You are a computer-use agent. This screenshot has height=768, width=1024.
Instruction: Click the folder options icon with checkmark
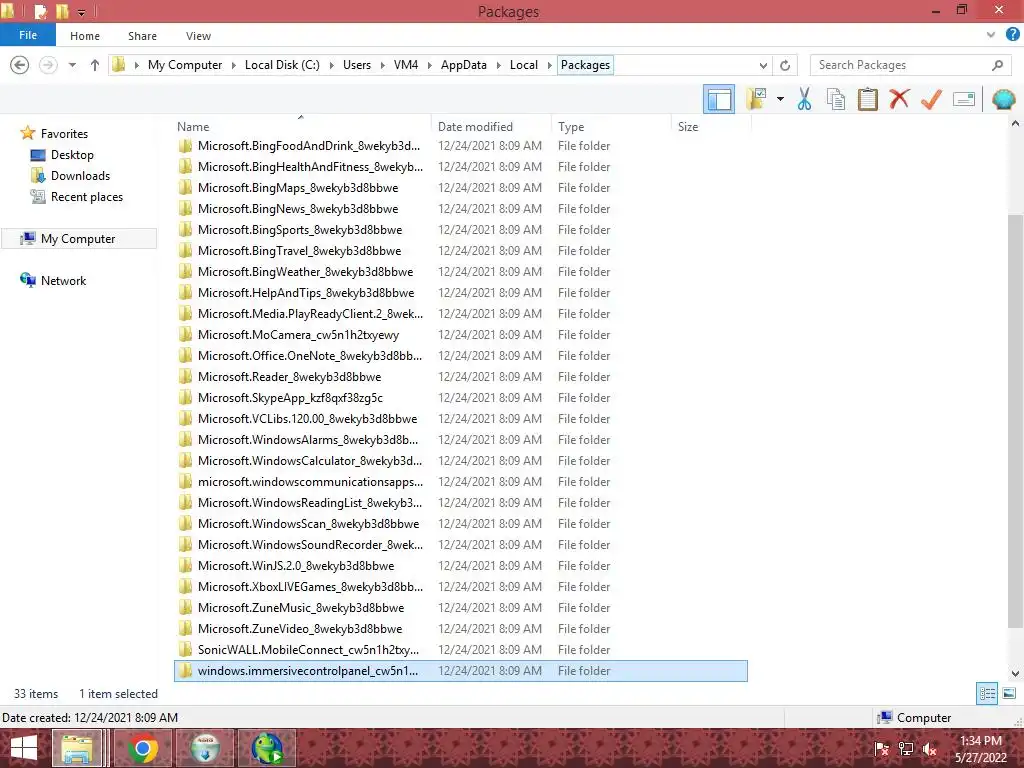pyautogui.click(x=757, y=99)
